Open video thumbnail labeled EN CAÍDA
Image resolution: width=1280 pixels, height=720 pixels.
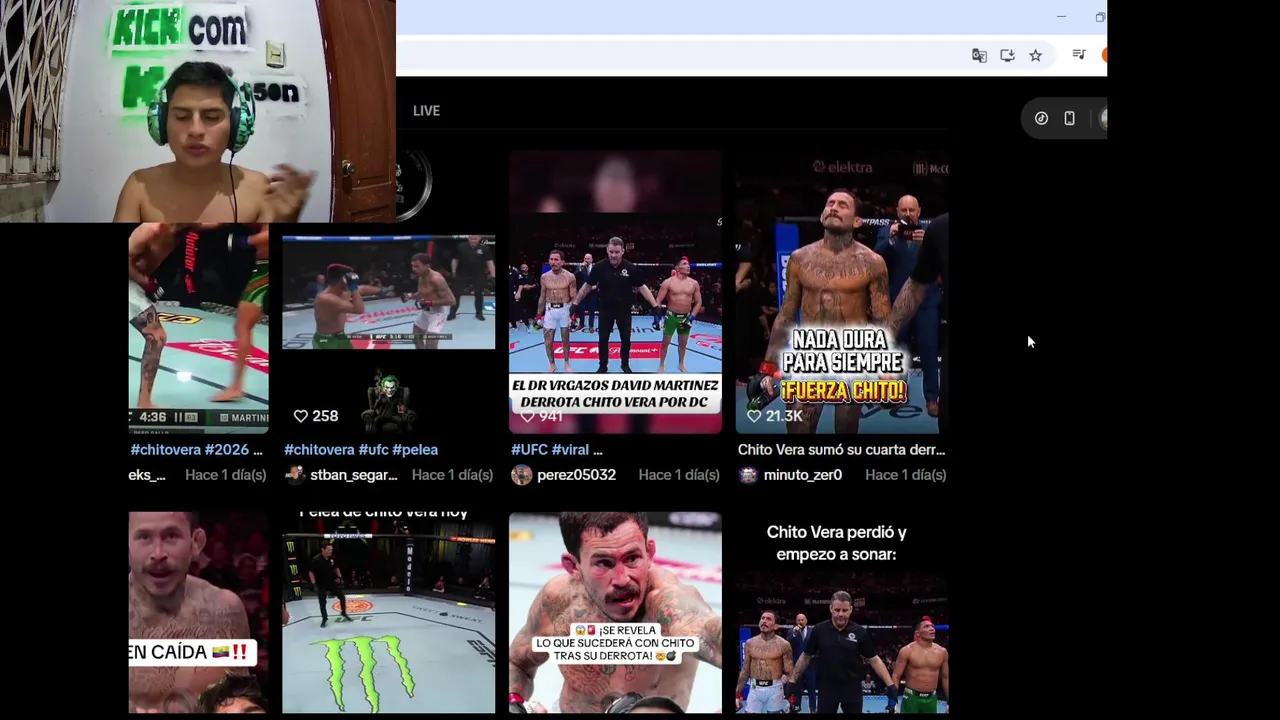[x=198, y=612]
